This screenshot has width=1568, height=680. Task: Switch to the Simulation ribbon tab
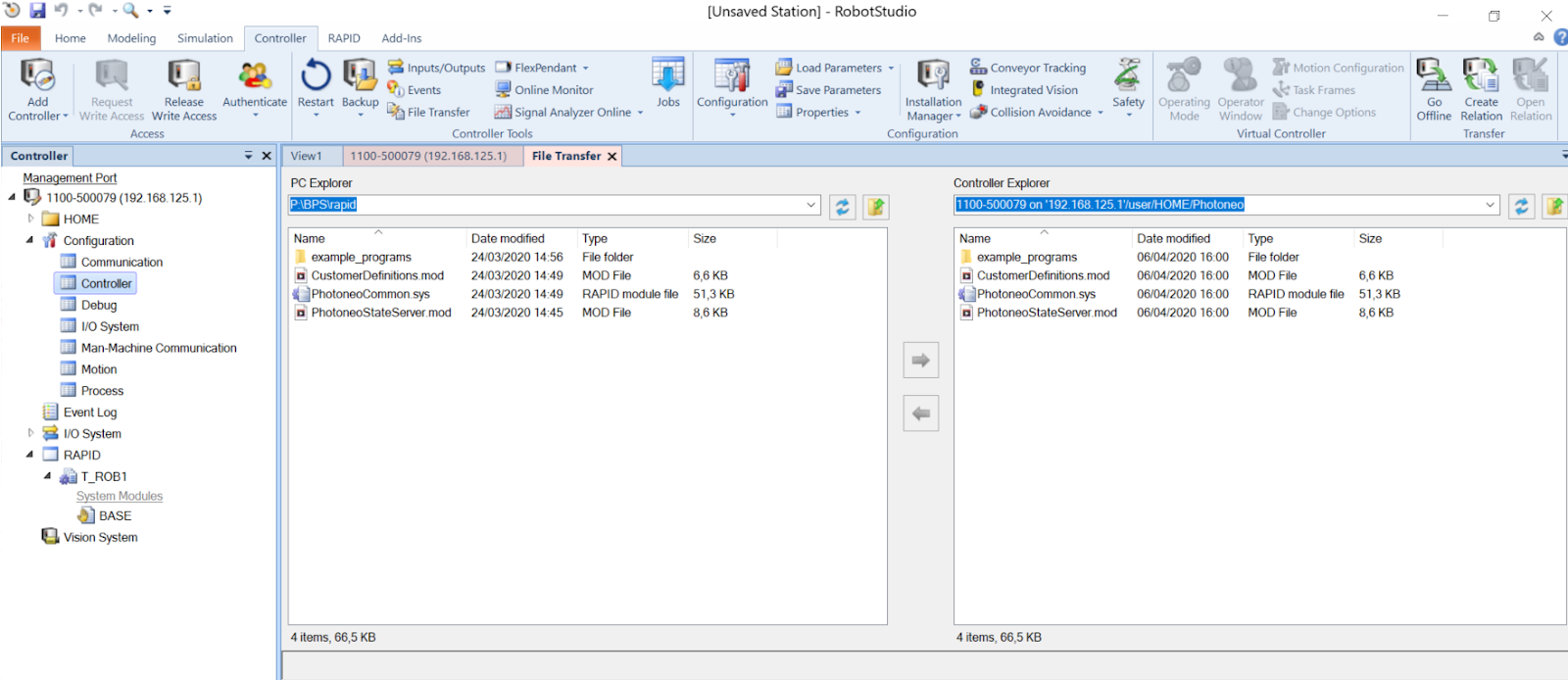(x=205, y=38)
